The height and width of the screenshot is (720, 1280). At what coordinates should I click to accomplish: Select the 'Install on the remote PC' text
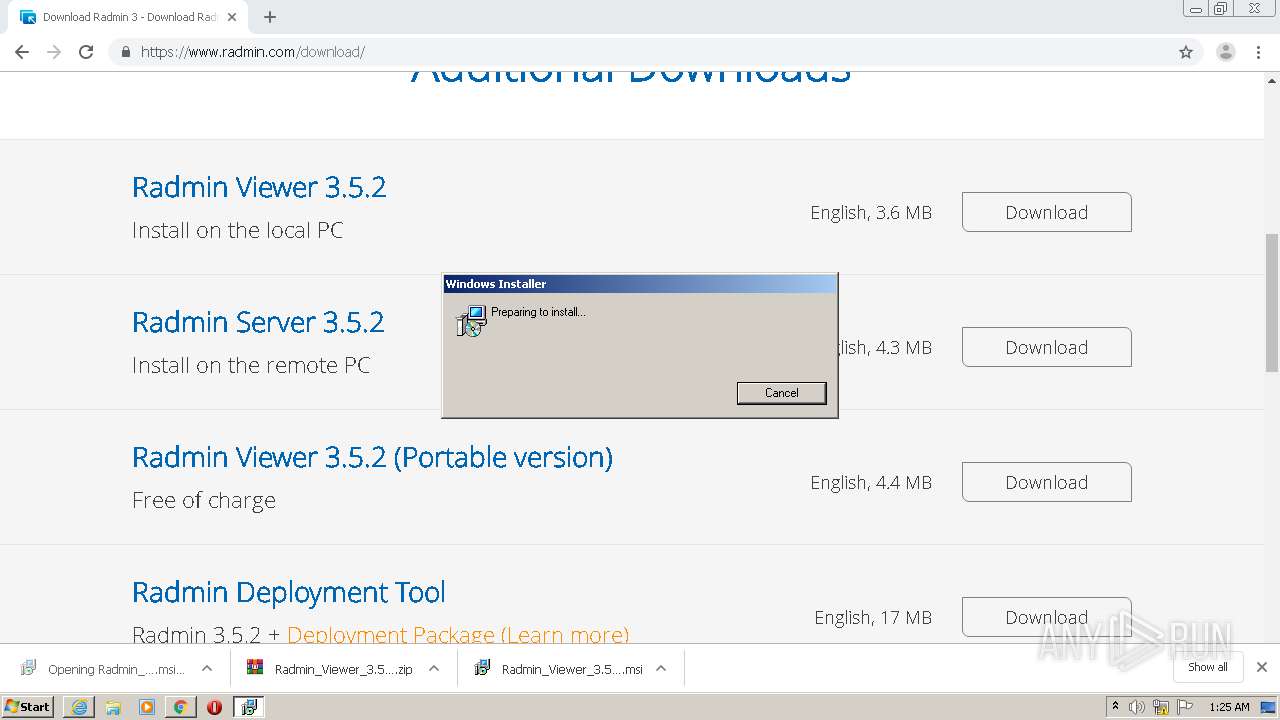click(x=251, y=365)
